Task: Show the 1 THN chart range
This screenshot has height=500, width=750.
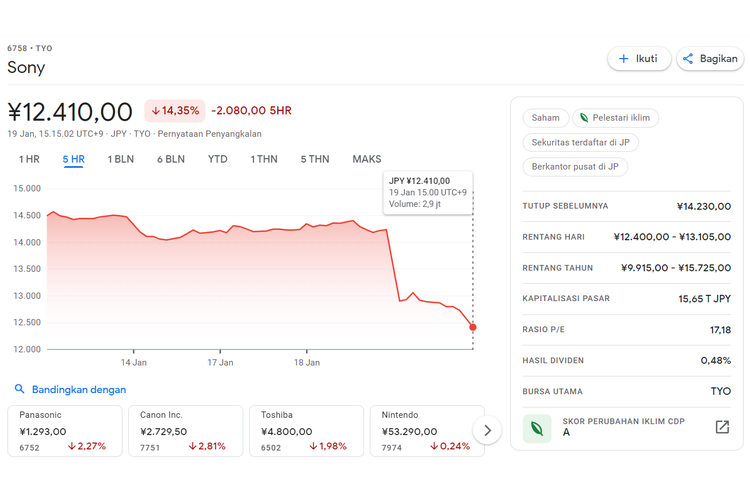Action: click(x=264, y=159)
